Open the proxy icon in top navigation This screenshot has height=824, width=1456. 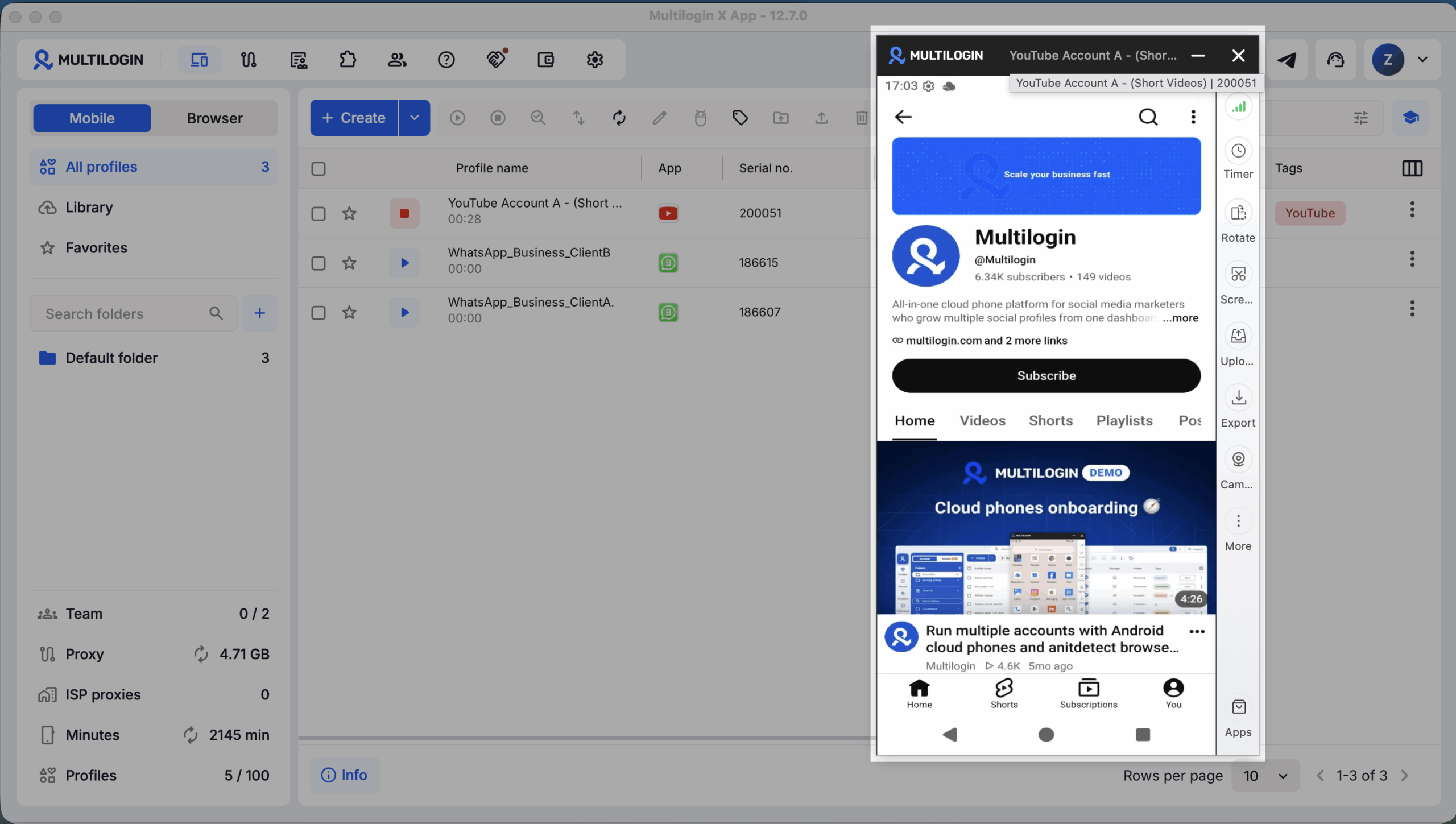click(249, 60)
